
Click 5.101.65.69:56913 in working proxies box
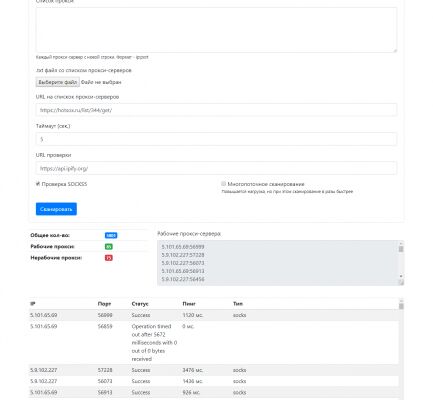183,271
